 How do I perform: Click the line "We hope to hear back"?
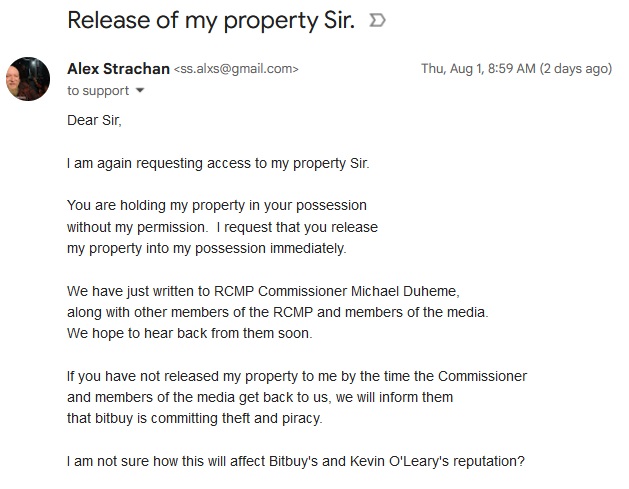point(189,333)
